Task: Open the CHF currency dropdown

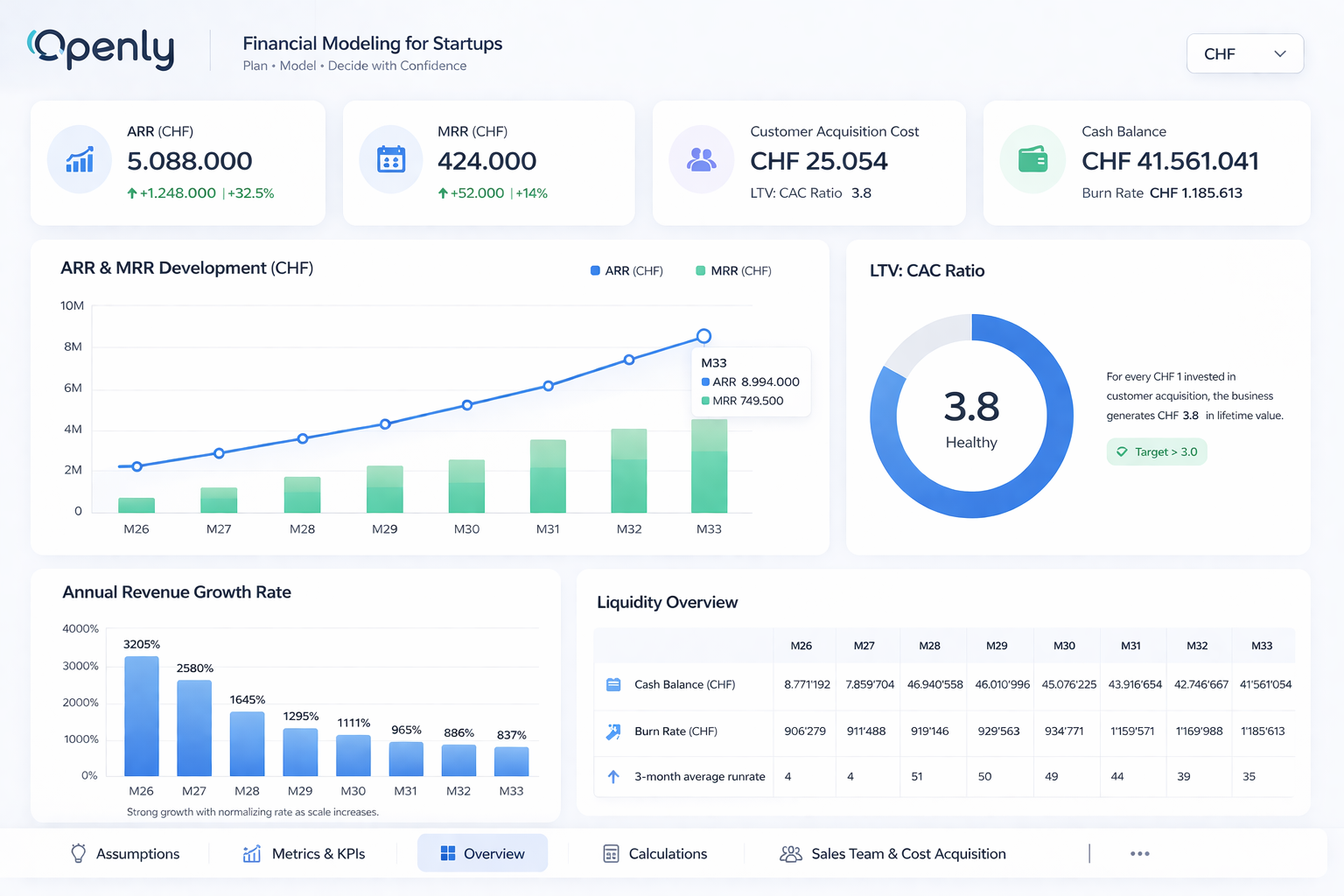Action: tap(1244, 53)
